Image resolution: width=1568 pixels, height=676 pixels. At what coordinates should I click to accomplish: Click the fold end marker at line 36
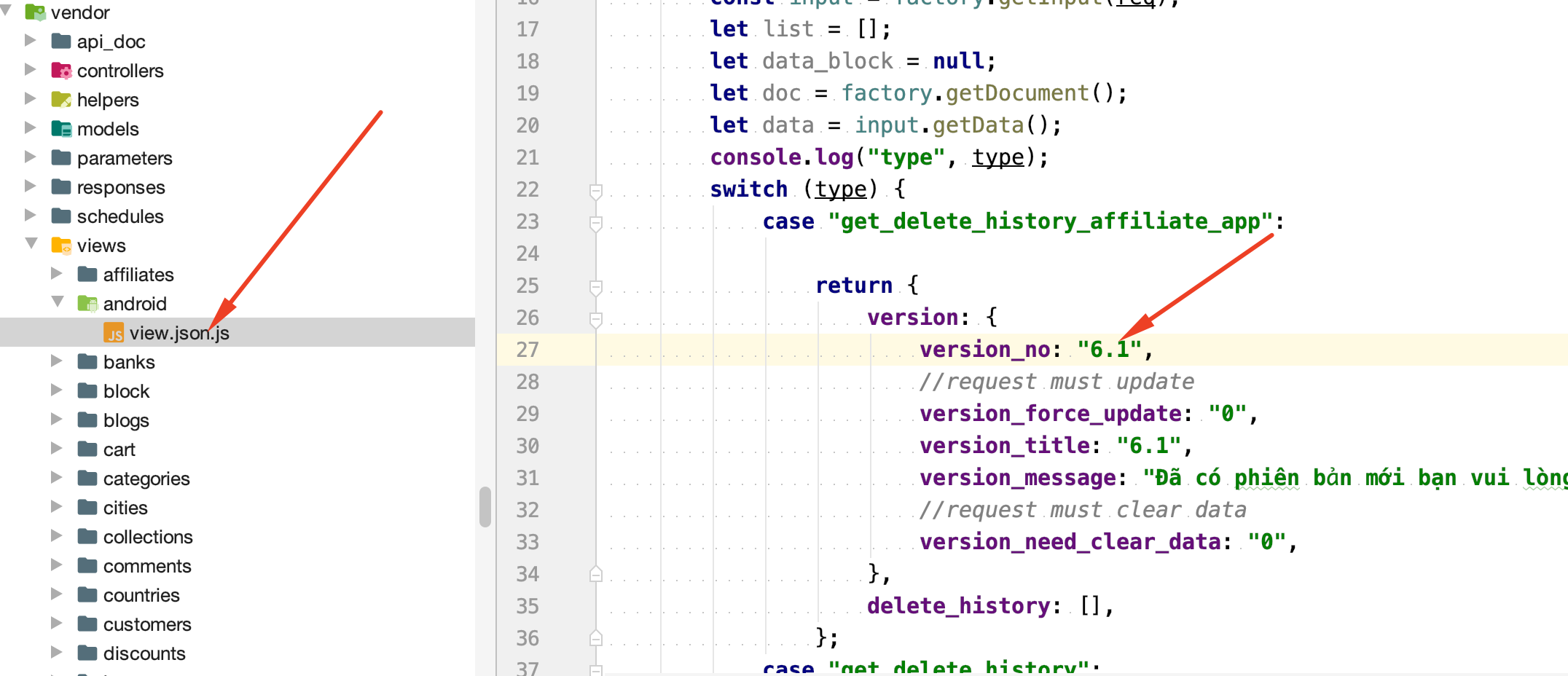(596, 638)
